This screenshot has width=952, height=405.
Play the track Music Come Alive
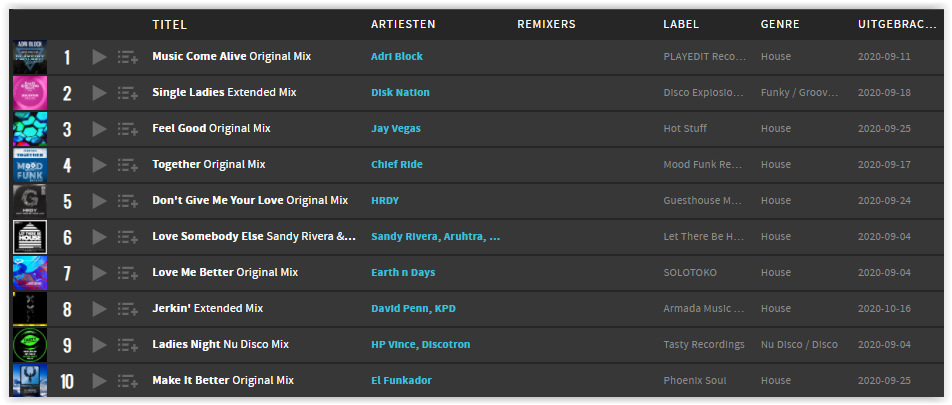pyautogui.click(x=100, y=57)
